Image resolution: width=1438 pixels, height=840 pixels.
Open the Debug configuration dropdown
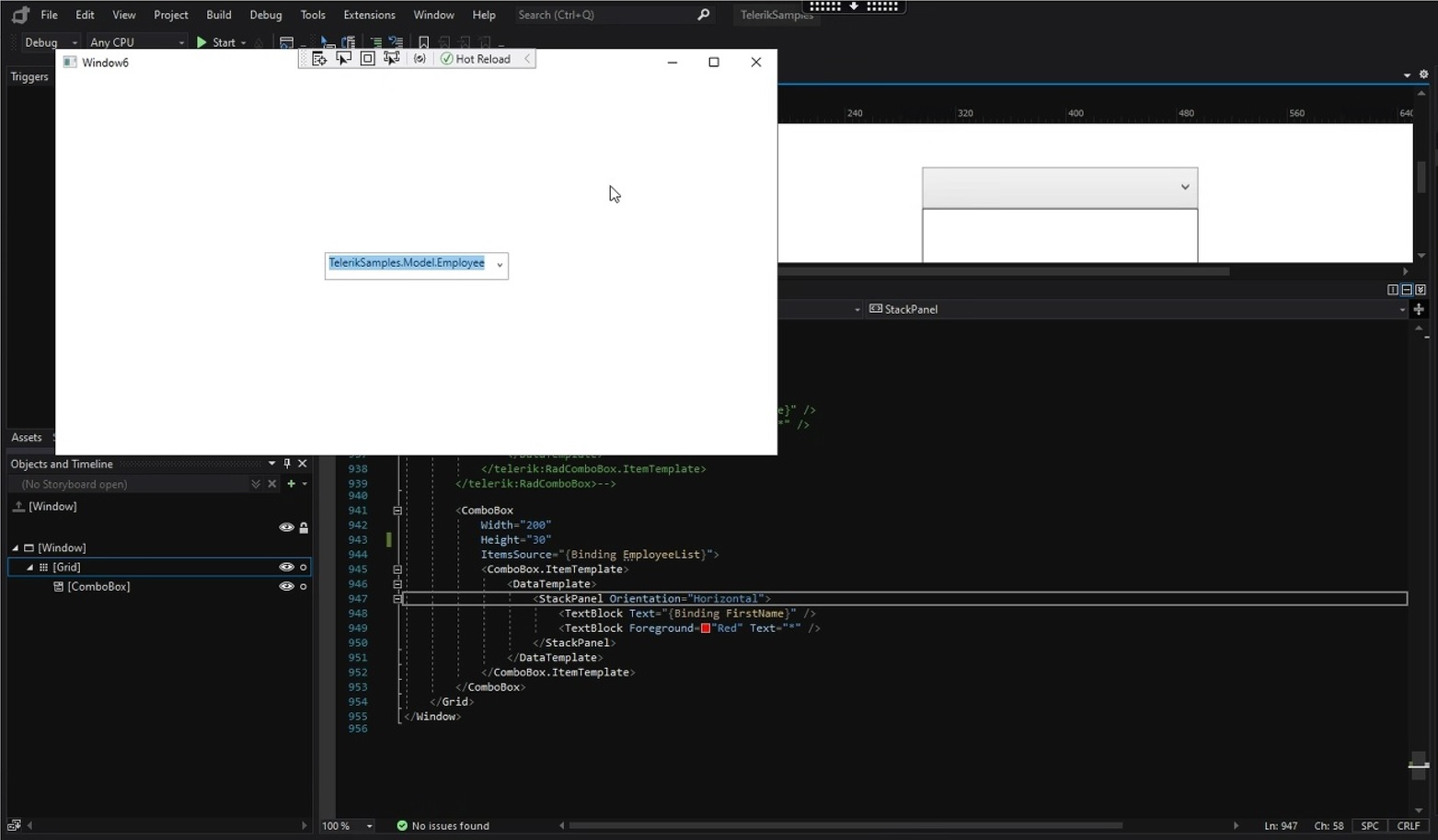51,42
